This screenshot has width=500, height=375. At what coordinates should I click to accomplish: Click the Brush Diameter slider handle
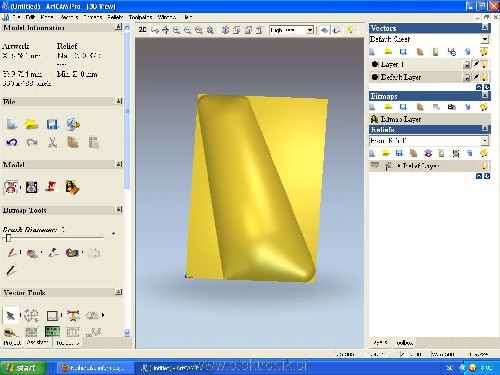pos(8,238)
